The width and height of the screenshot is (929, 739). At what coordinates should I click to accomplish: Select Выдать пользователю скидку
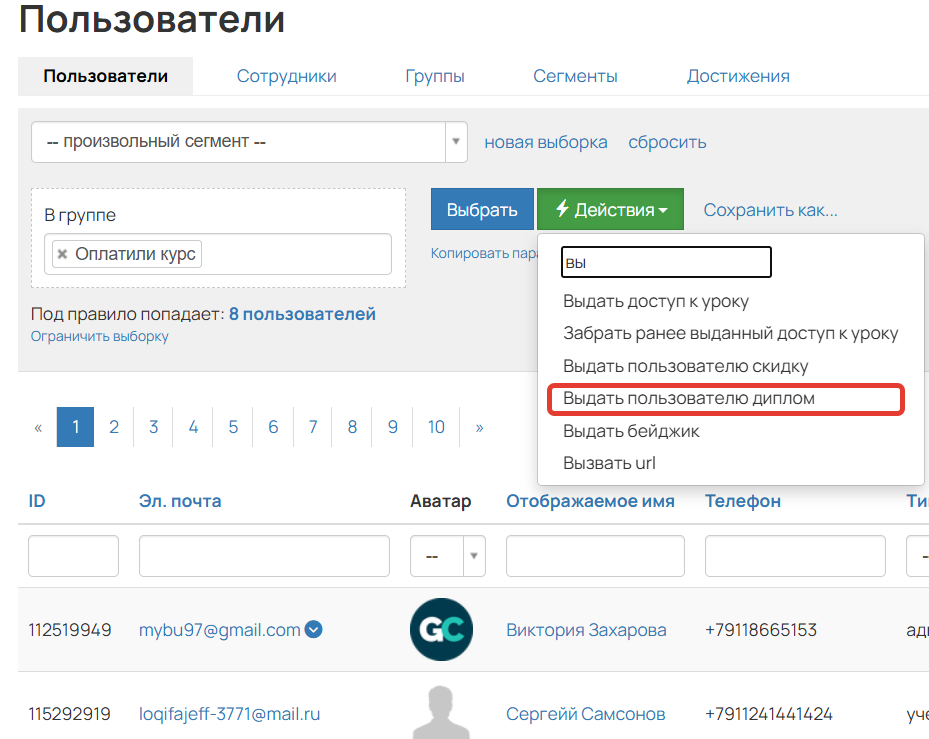click(x=685, y=366)
